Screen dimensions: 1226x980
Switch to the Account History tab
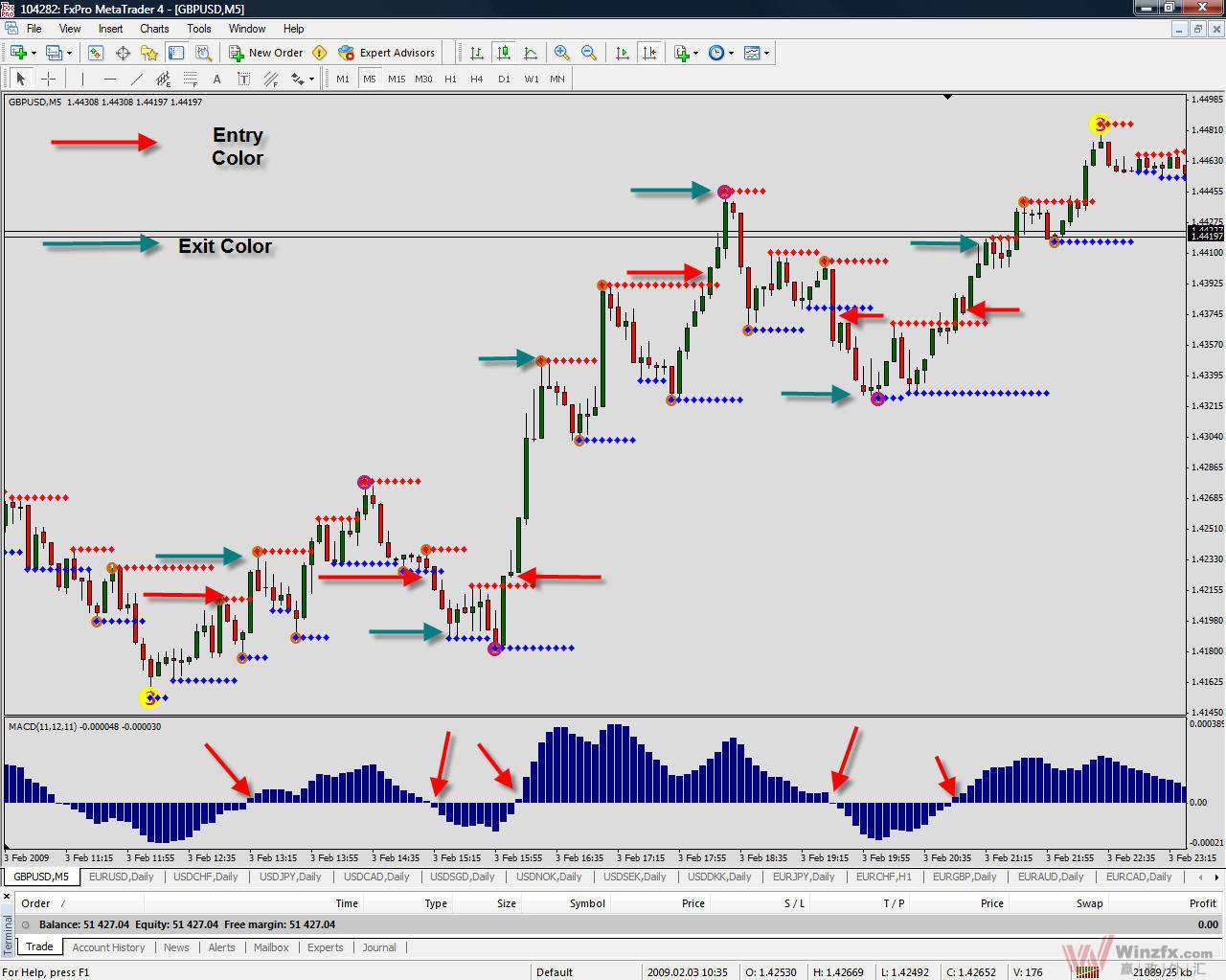pos(108,947)
